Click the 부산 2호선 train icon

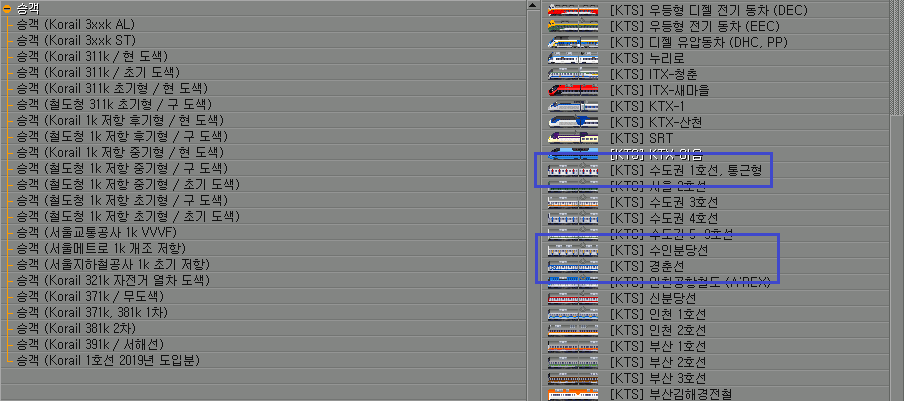tap(573, 362)
